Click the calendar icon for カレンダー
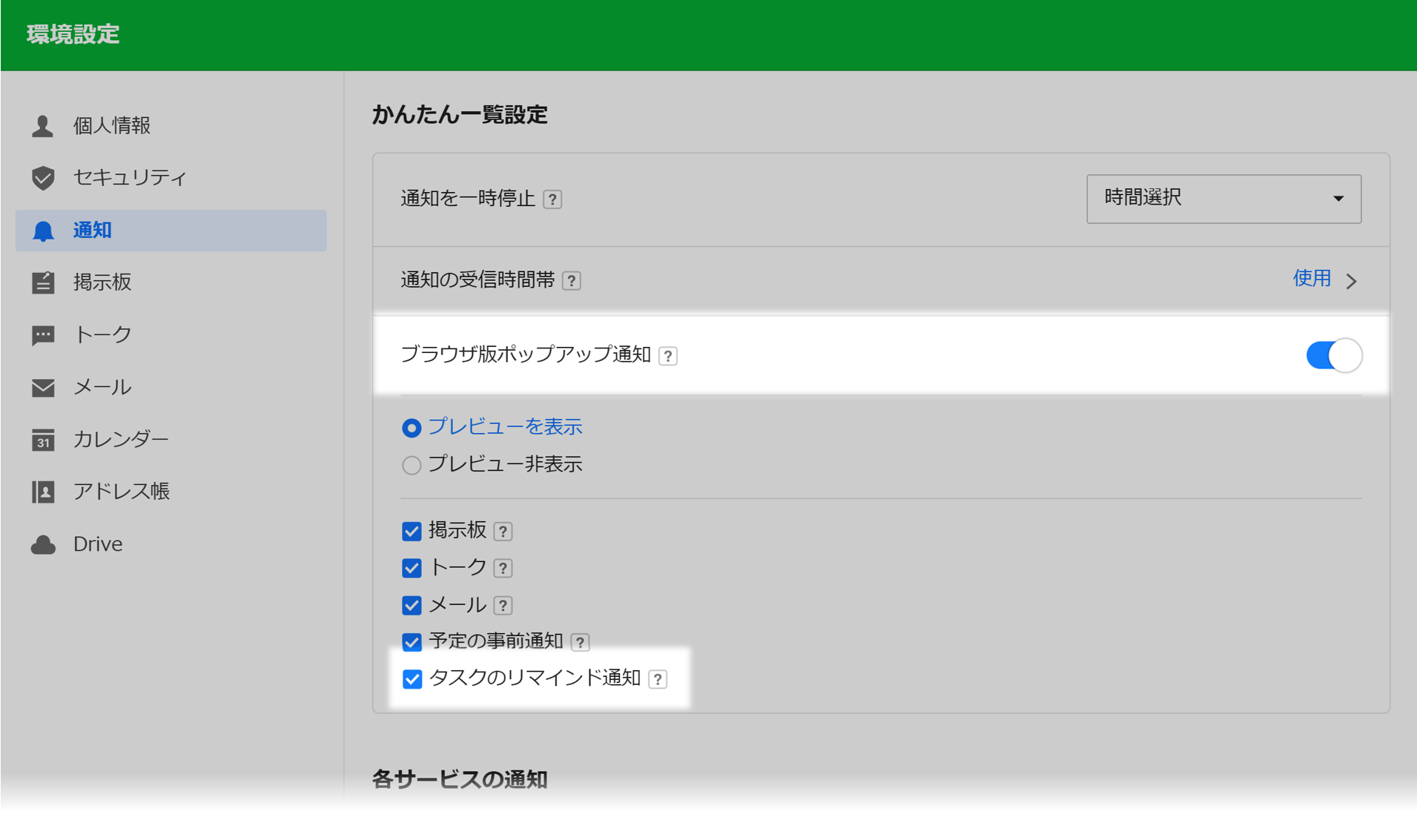 click(x=43, y=440)
